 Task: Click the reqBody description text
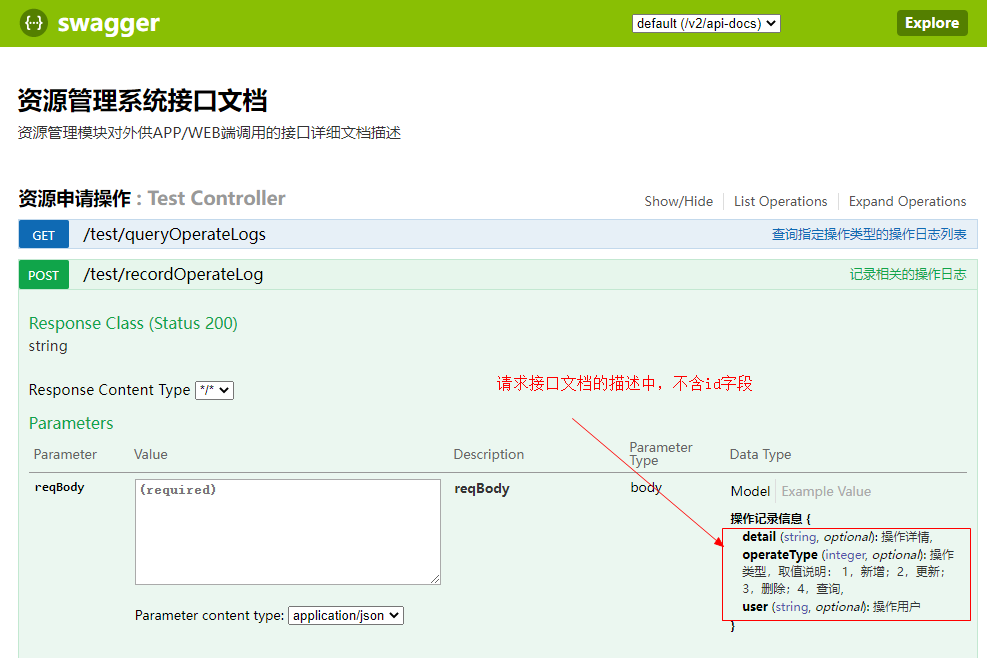[482, 489]
